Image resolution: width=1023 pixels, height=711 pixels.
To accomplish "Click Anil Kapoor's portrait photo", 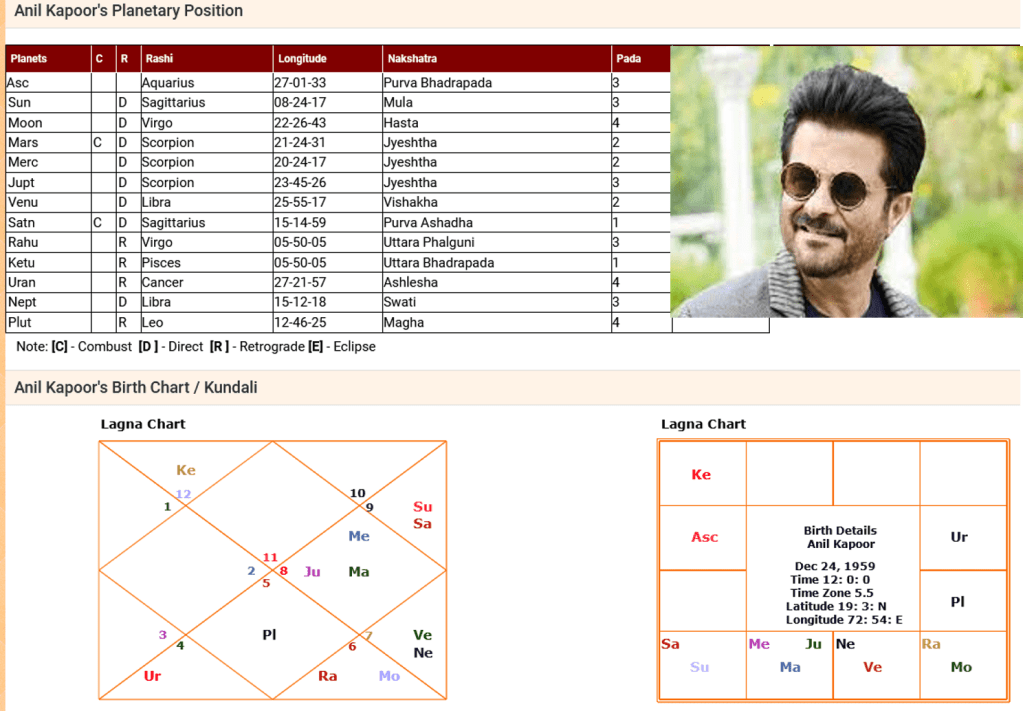I will pos(845,181).
